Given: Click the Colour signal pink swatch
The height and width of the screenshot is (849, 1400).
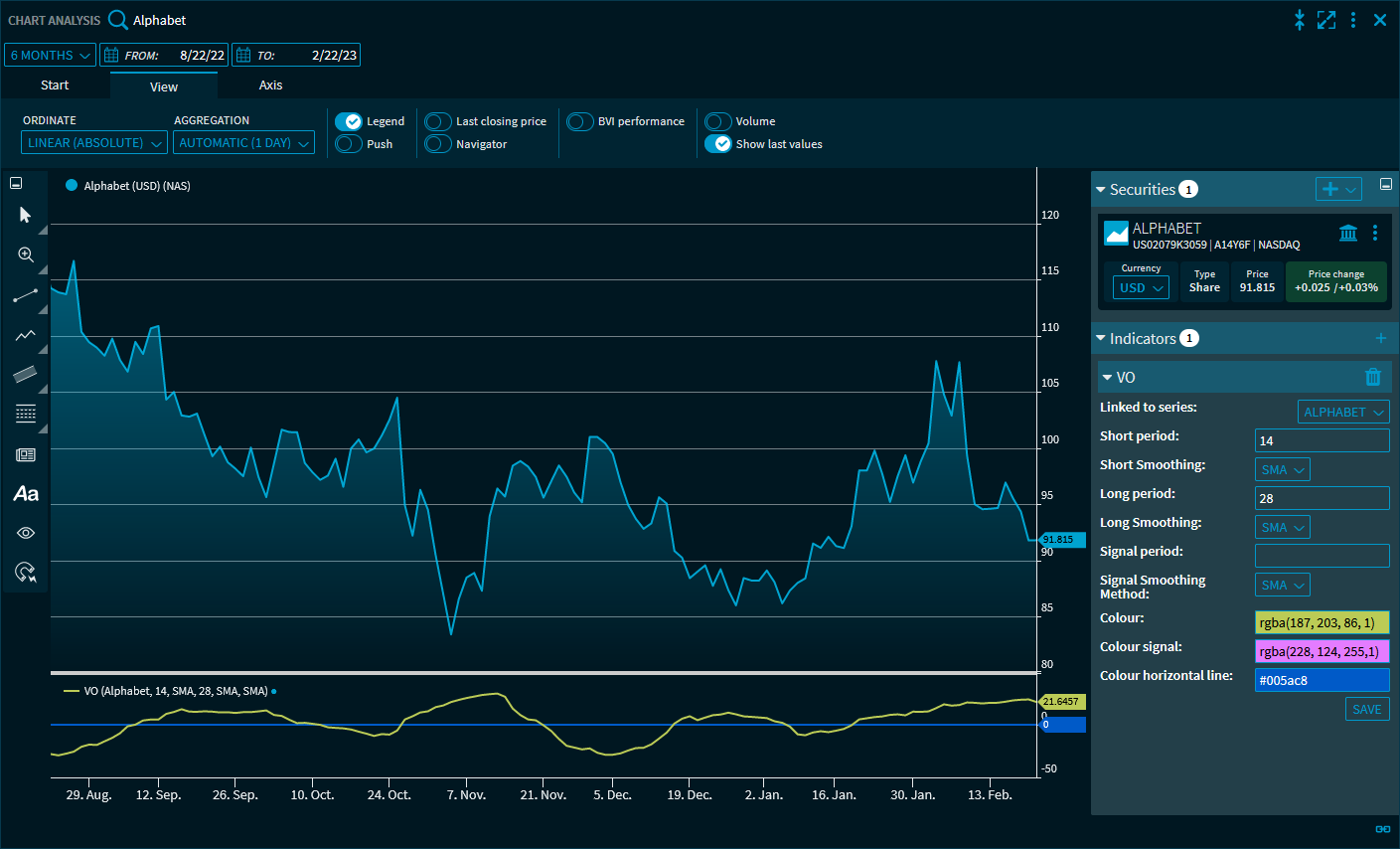Looking at the screenshot, I should (1322, 651).
